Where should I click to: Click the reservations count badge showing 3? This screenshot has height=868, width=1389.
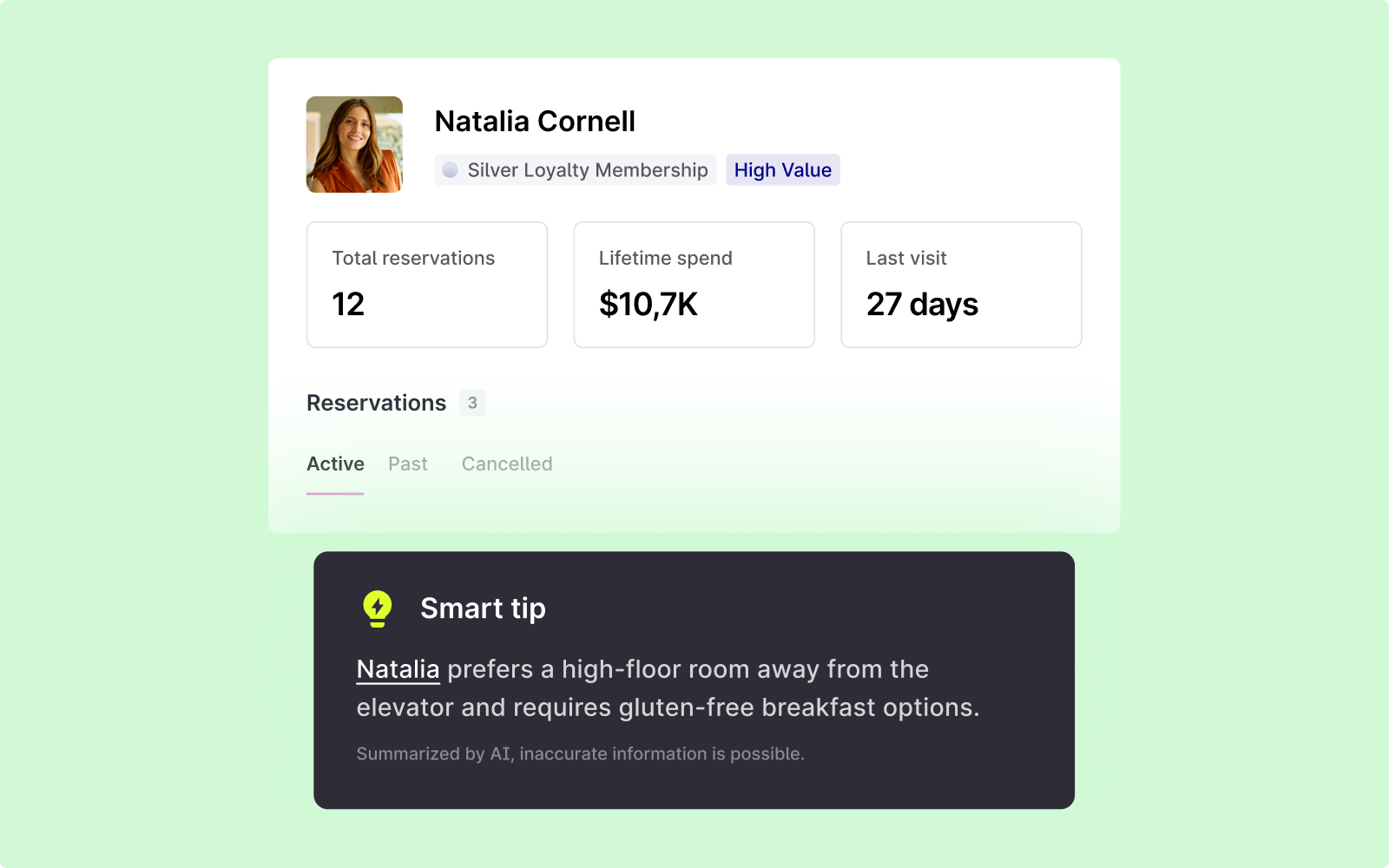tap(472, 403)
